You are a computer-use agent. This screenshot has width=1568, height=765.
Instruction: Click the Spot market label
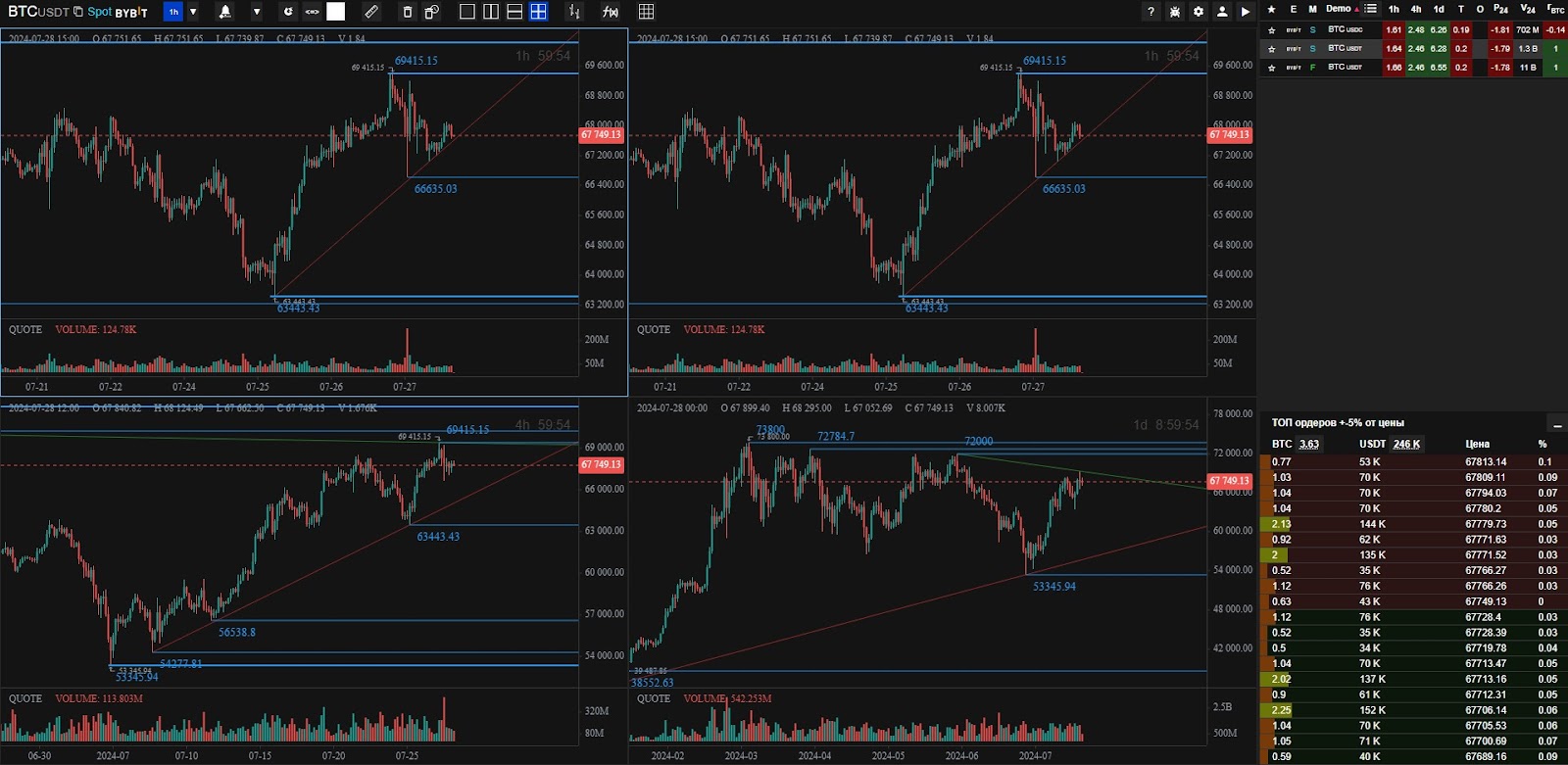99,12
